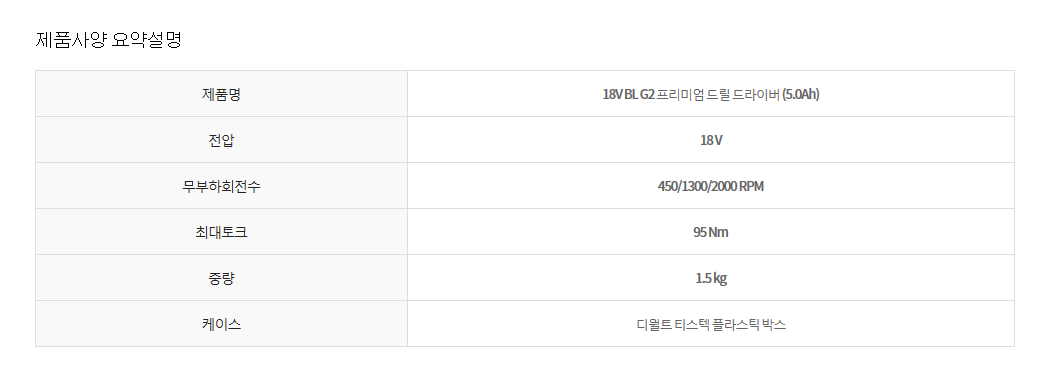Viewport: 1046px width, 382px height.
Task: Click the 18V voltage value cell
Action: pos(711,140)
